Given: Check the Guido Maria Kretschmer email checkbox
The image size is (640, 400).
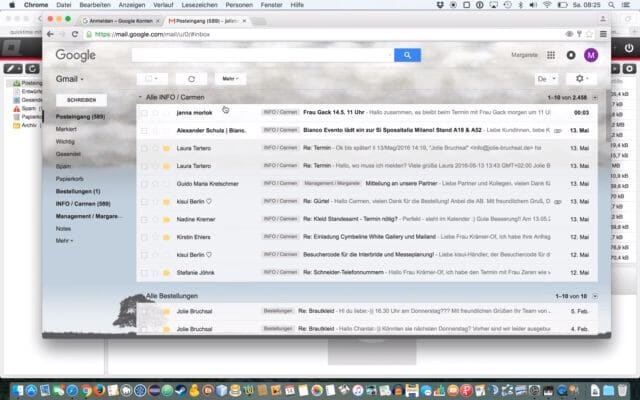Looking at the screenshot, I should (144, 184).
